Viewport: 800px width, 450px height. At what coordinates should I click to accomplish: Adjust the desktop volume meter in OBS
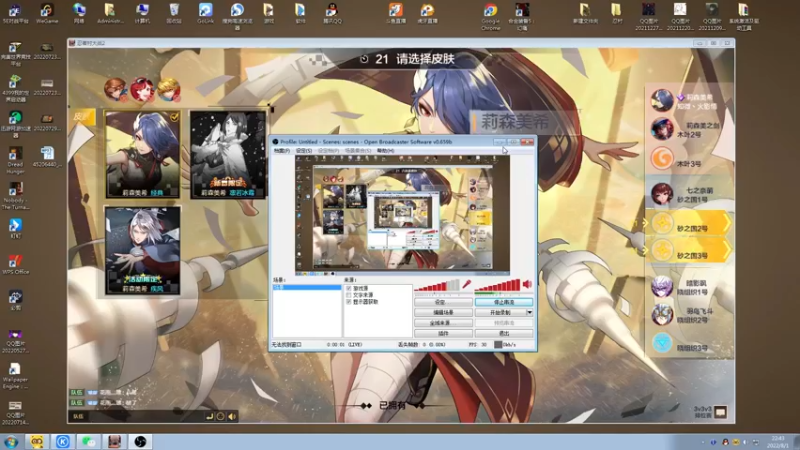pyautogui.click(x=497, y=286)
